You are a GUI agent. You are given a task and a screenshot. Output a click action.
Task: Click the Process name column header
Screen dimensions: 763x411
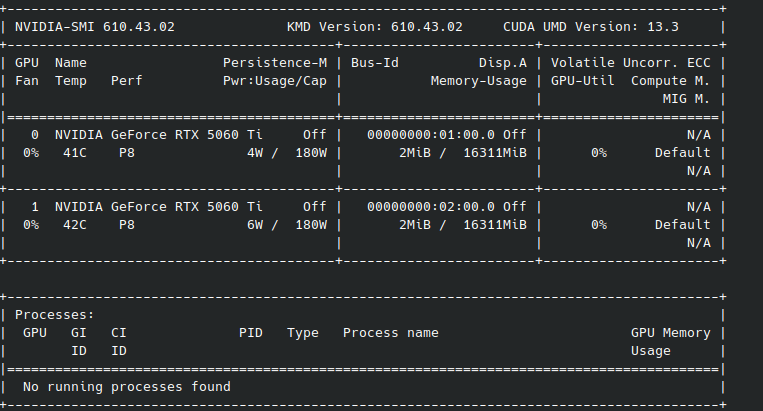[x=391, y=333]
